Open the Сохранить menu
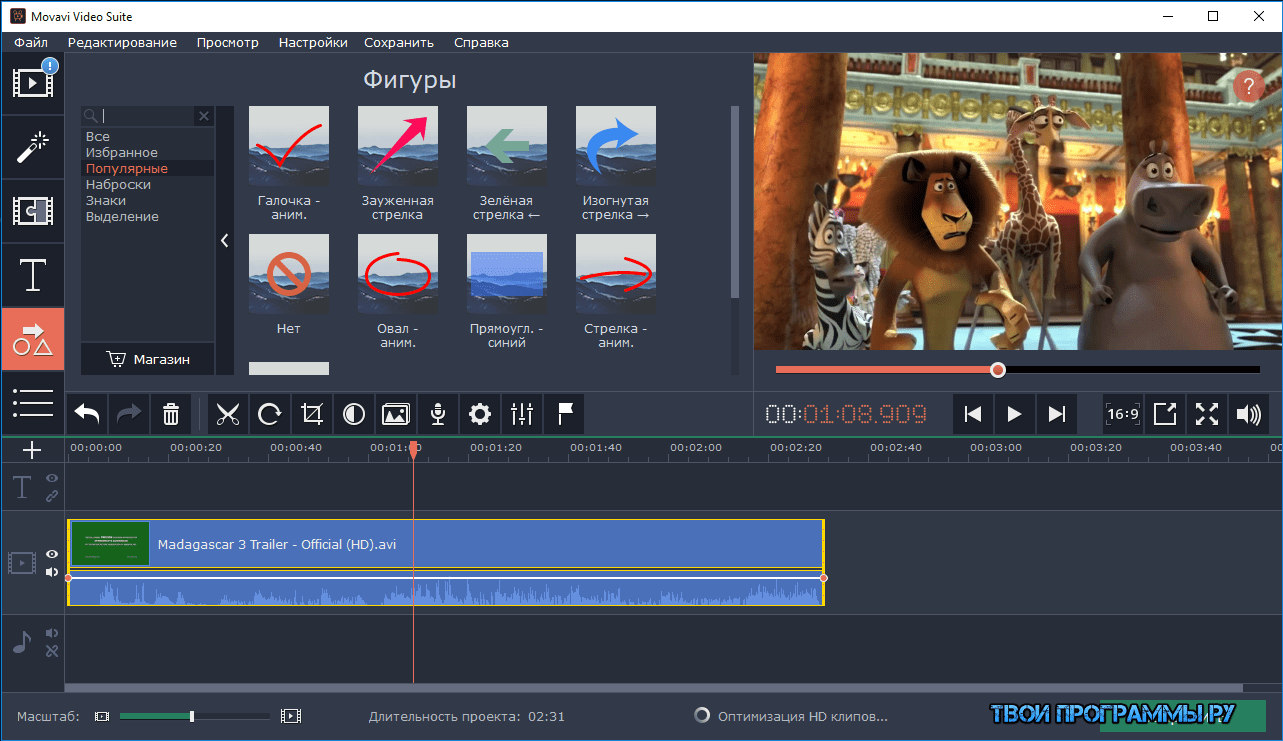Image resolution: width=1283 pixels, height=741 pixels. click(399, 43)
